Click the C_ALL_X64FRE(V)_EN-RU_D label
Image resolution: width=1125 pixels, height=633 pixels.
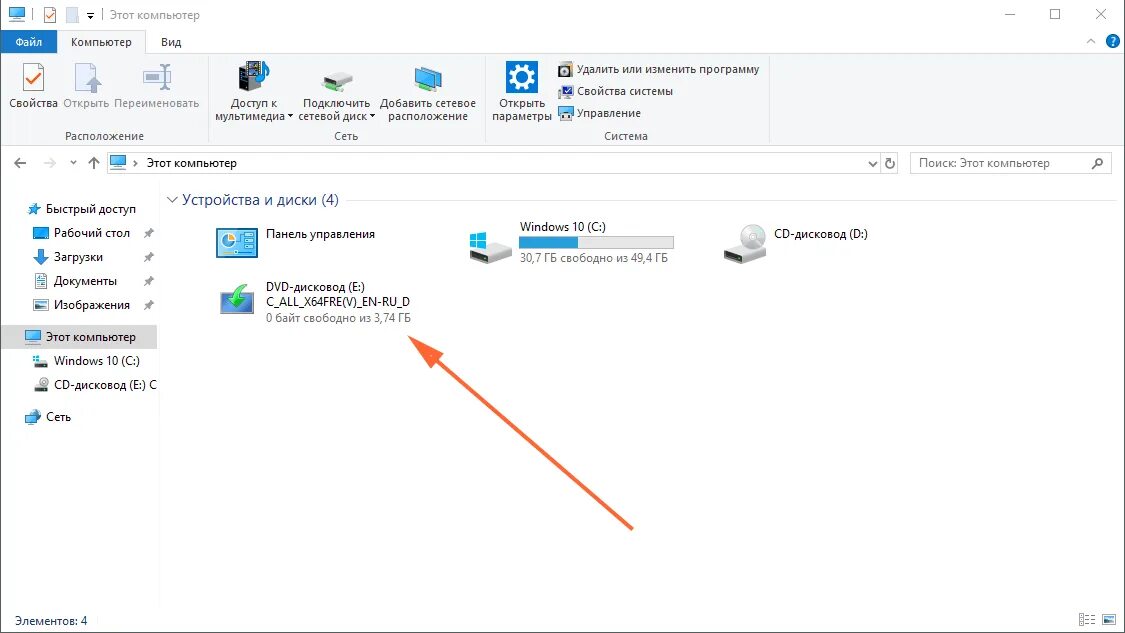(338, 301)
